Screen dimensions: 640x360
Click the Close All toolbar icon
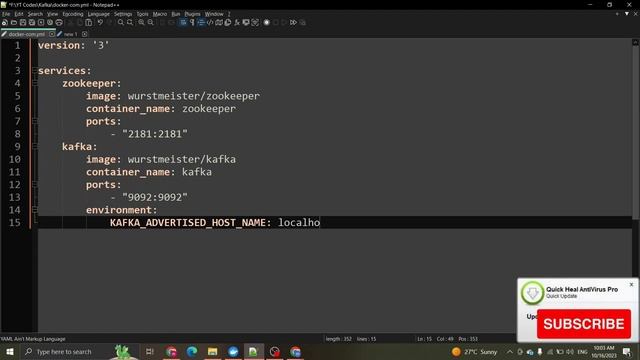point(50,22)
